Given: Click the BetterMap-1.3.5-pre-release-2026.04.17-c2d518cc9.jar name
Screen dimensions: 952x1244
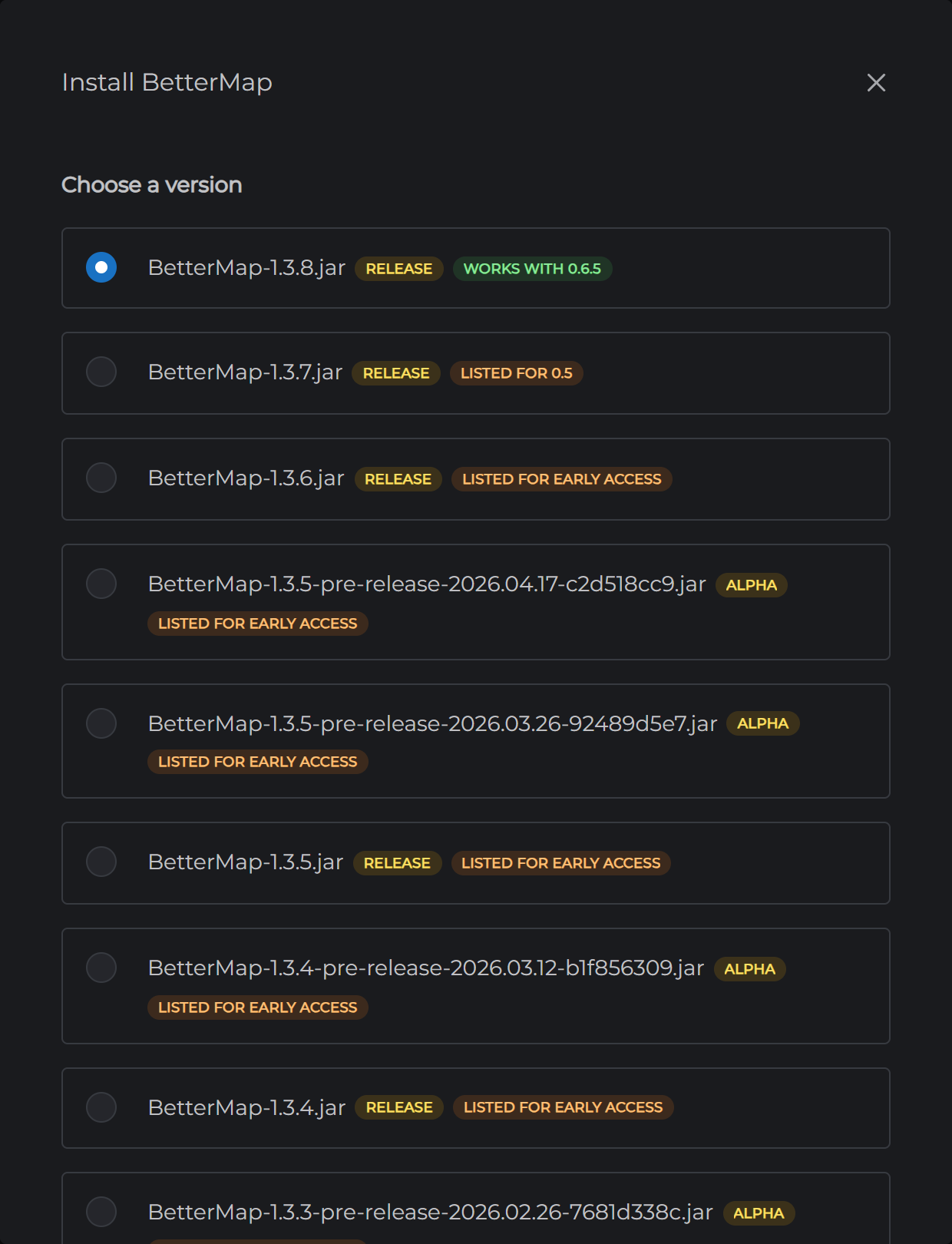Looking at the screenshot, I should [x=427, y=584].
